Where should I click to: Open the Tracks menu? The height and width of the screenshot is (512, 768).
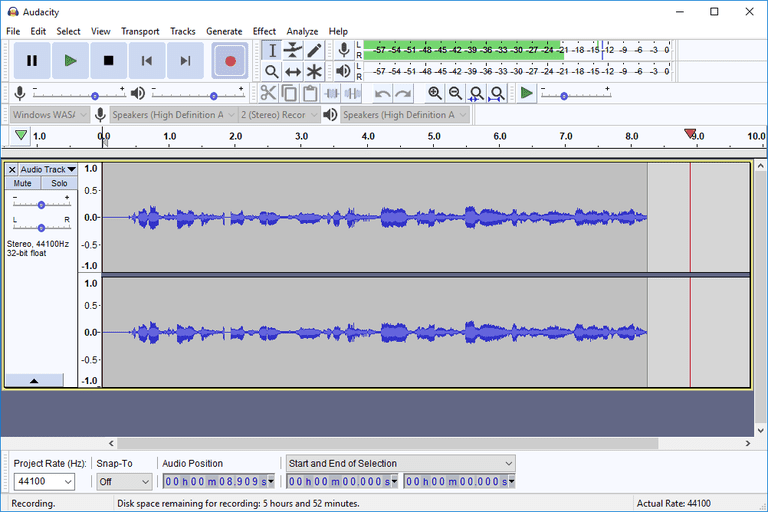[x=183, y=31]
